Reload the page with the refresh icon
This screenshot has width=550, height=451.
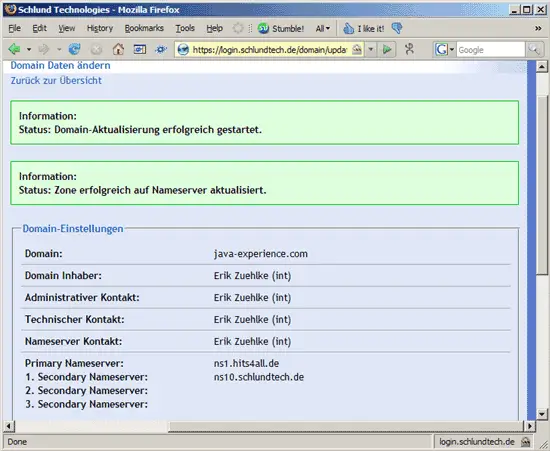pos(74,49)
